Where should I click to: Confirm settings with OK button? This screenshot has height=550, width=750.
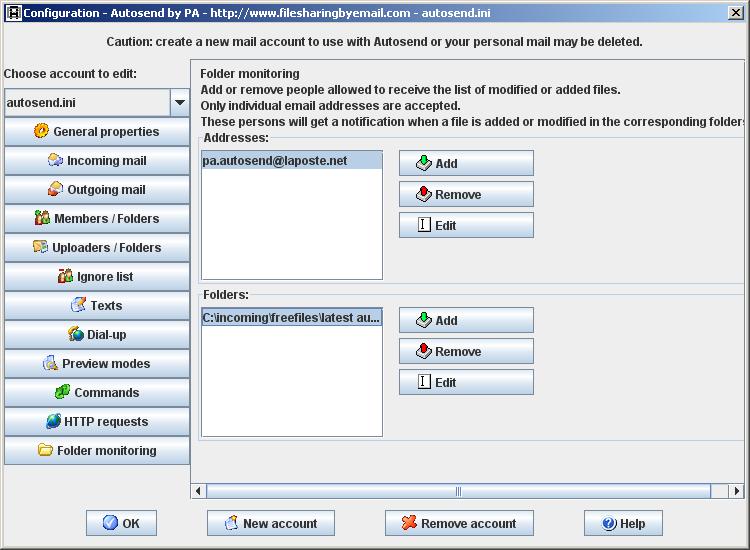point(121,523)
